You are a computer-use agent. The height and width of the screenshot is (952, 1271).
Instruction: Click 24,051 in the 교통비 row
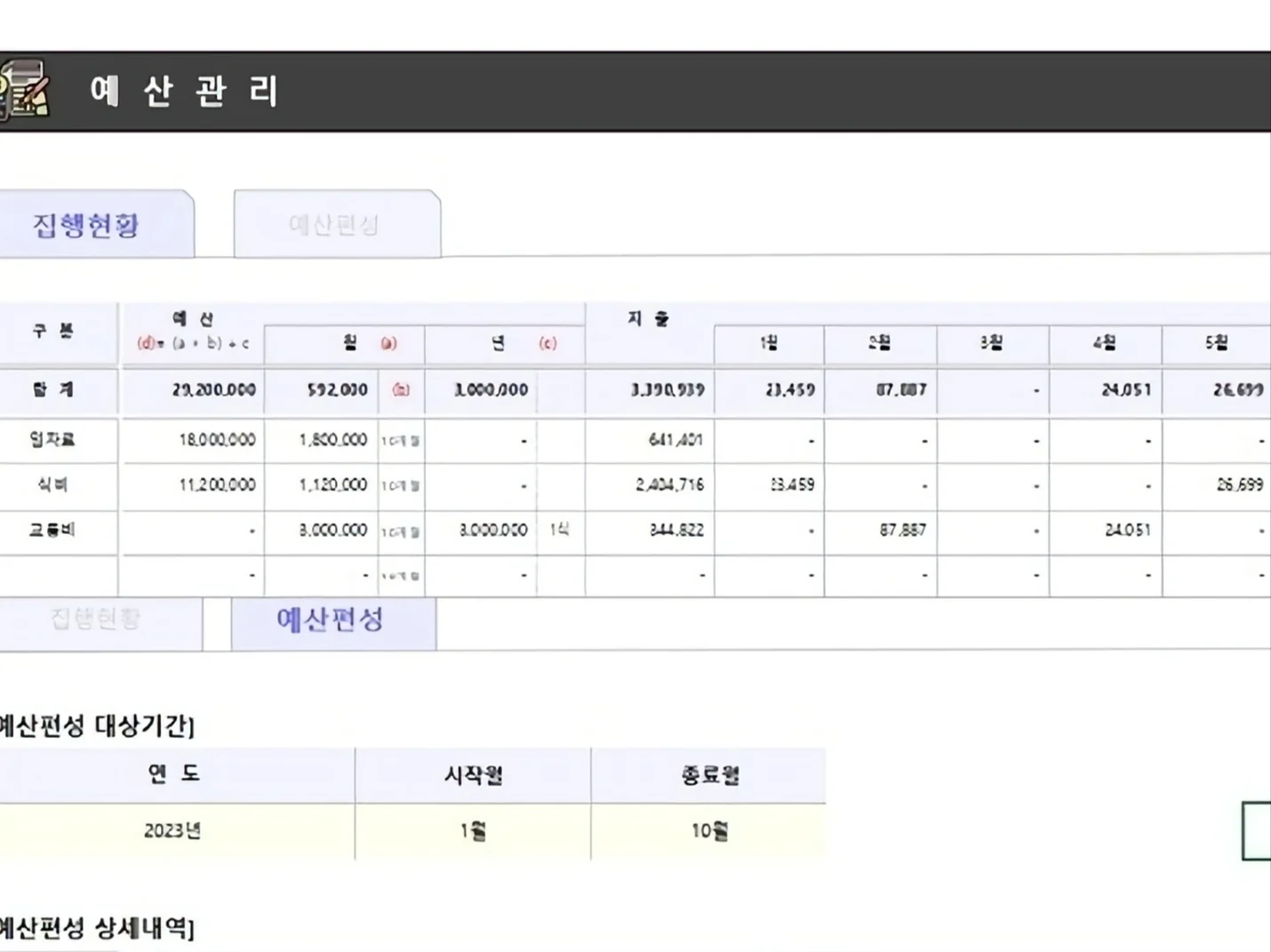[1106, 531]
